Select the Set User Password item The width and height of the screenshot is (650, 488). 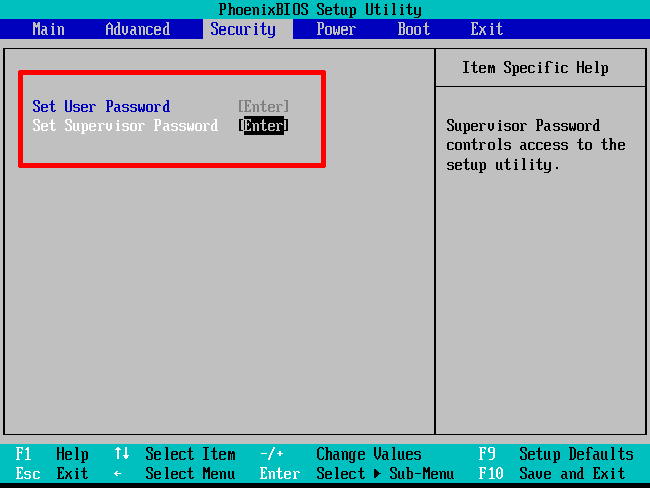click(101, 107)
